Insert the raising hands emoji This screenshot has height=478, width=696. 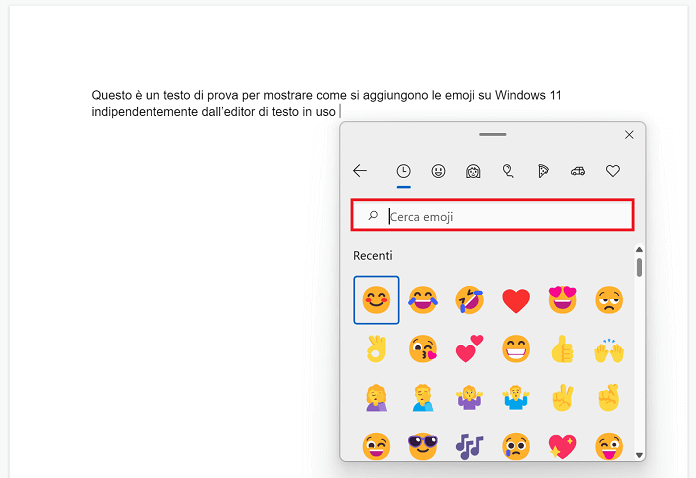pyautogui.click(x=609, y=350)
